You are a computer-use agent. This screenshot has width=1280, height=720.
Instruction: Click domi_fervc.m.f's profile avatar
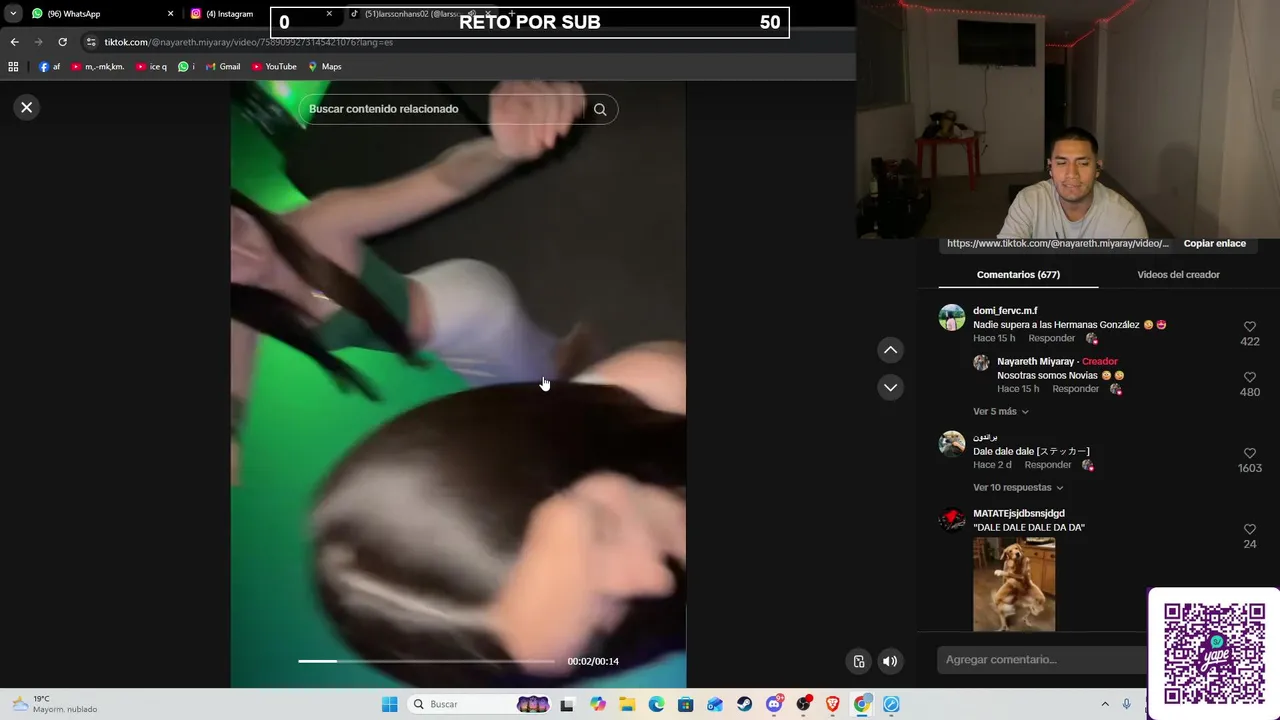[x=952, y=318]
